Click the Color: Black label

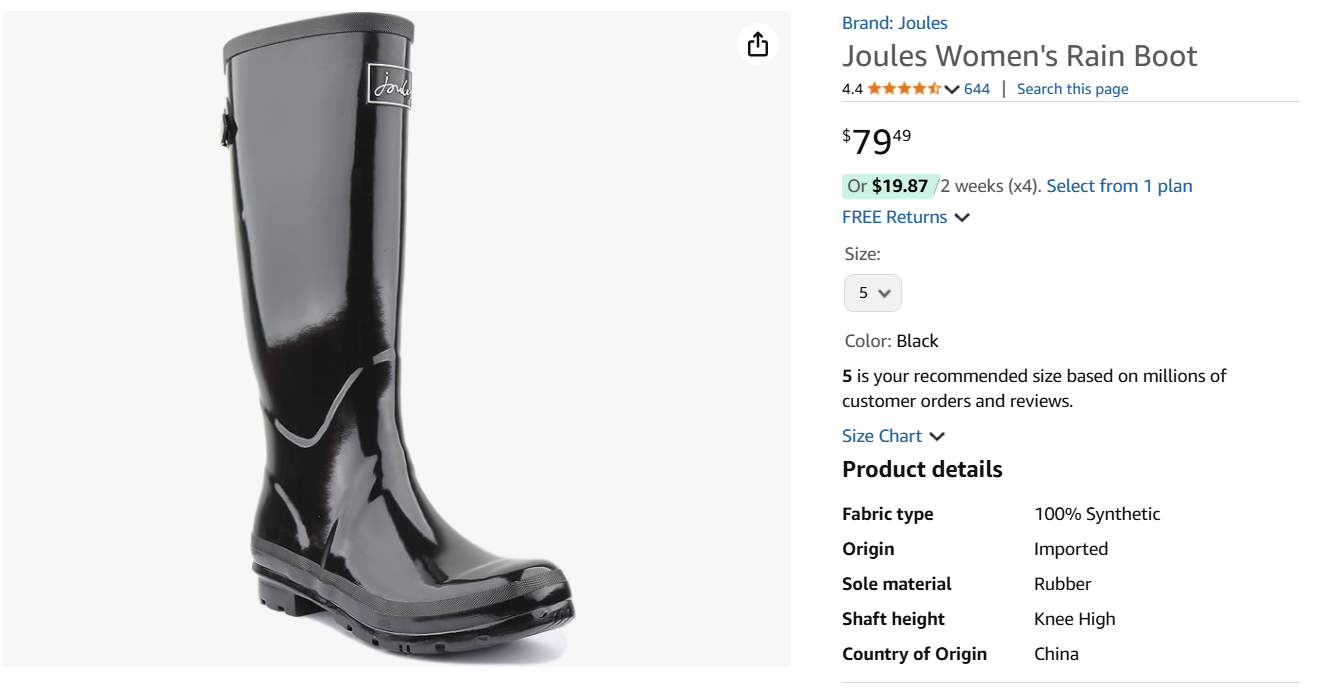[x=891, y=341]
